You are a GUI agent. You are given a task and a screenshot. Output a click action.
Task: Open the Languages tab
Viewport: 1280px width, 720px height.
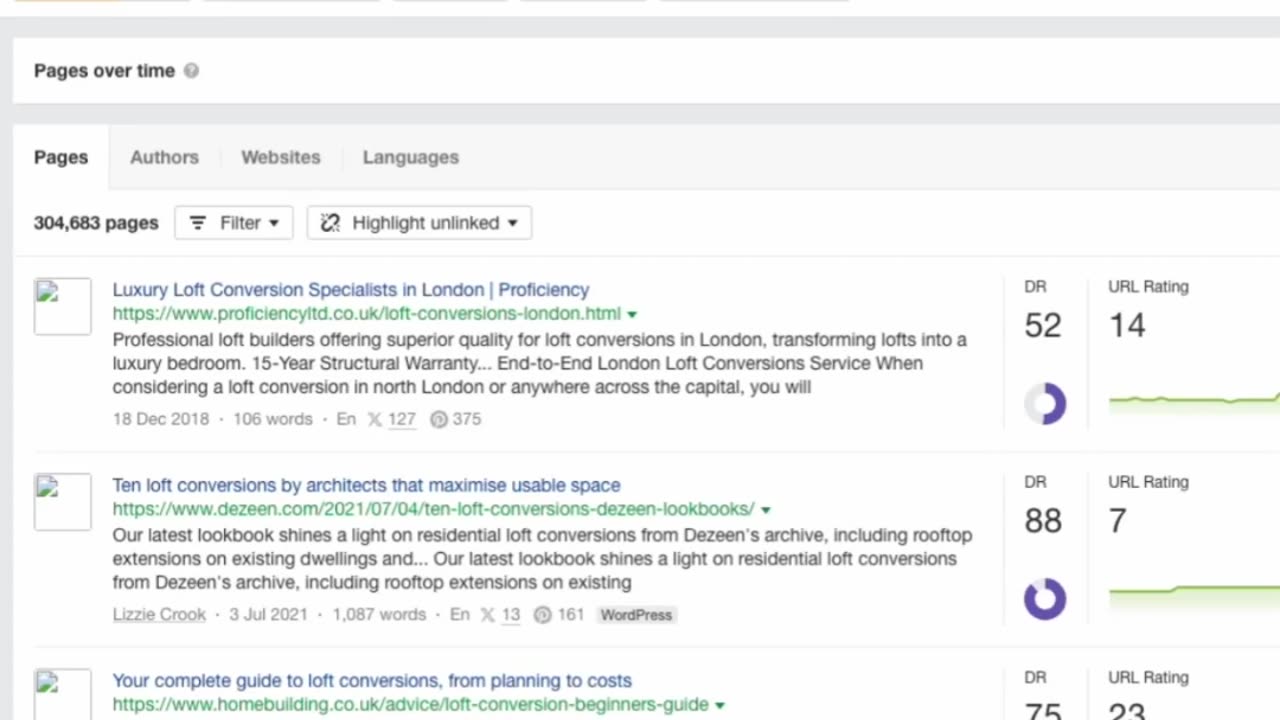411,157
